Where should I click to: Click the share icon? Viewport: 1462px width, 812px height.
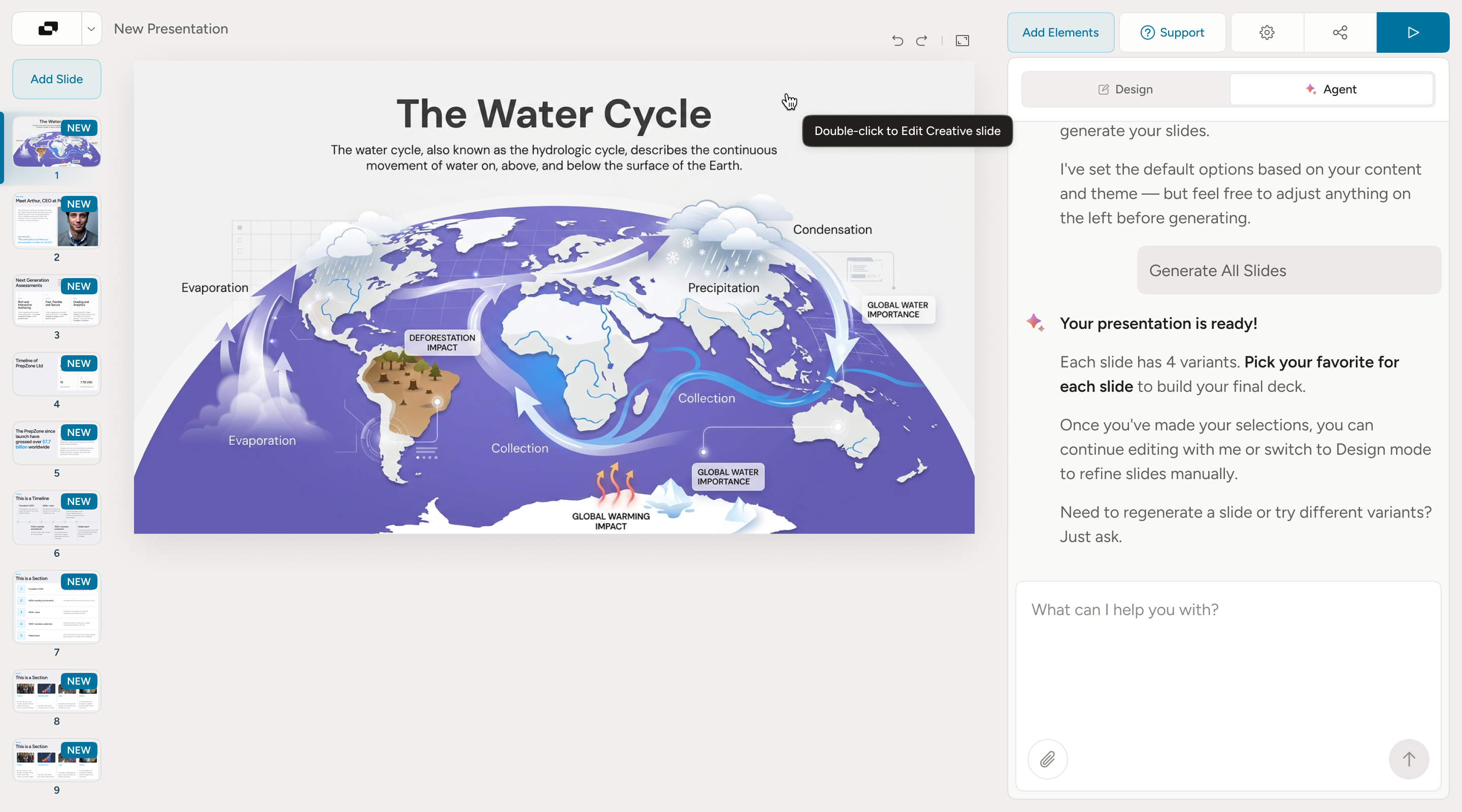point(1340,32)
